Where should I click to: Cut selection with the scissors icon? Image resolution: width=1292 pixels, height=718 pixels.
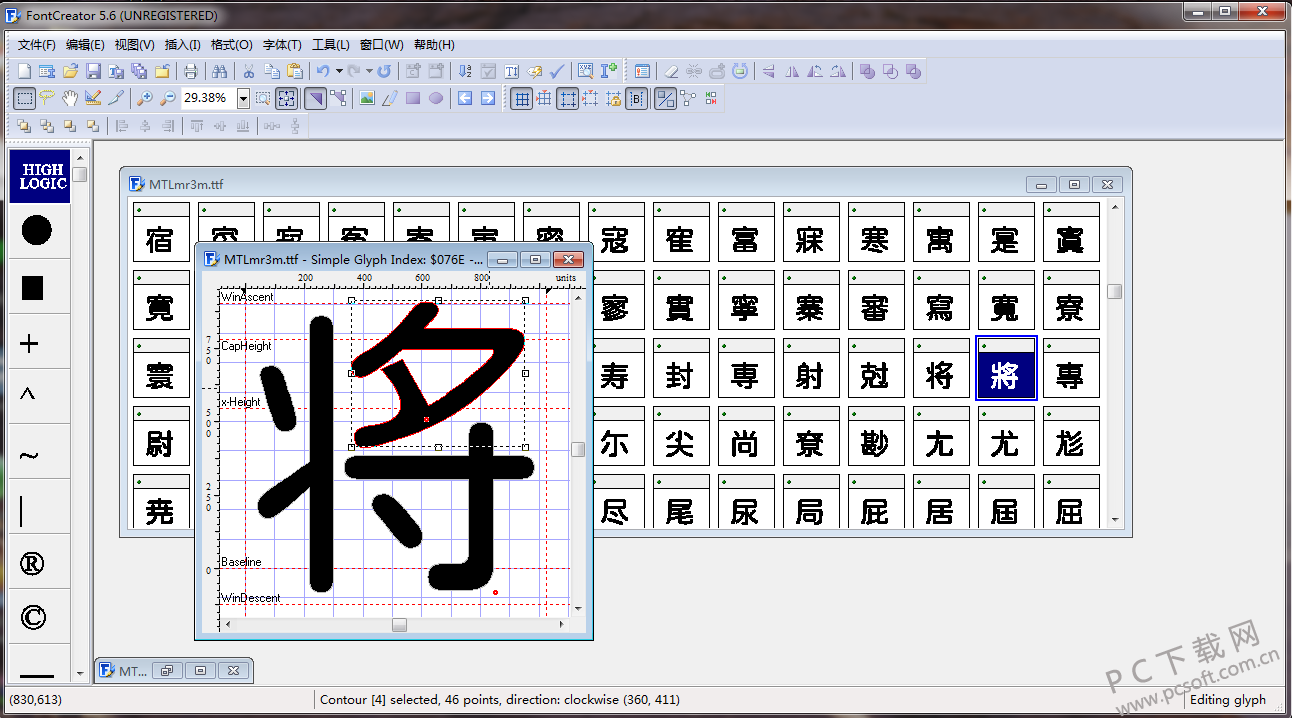(x=248, y=71)
